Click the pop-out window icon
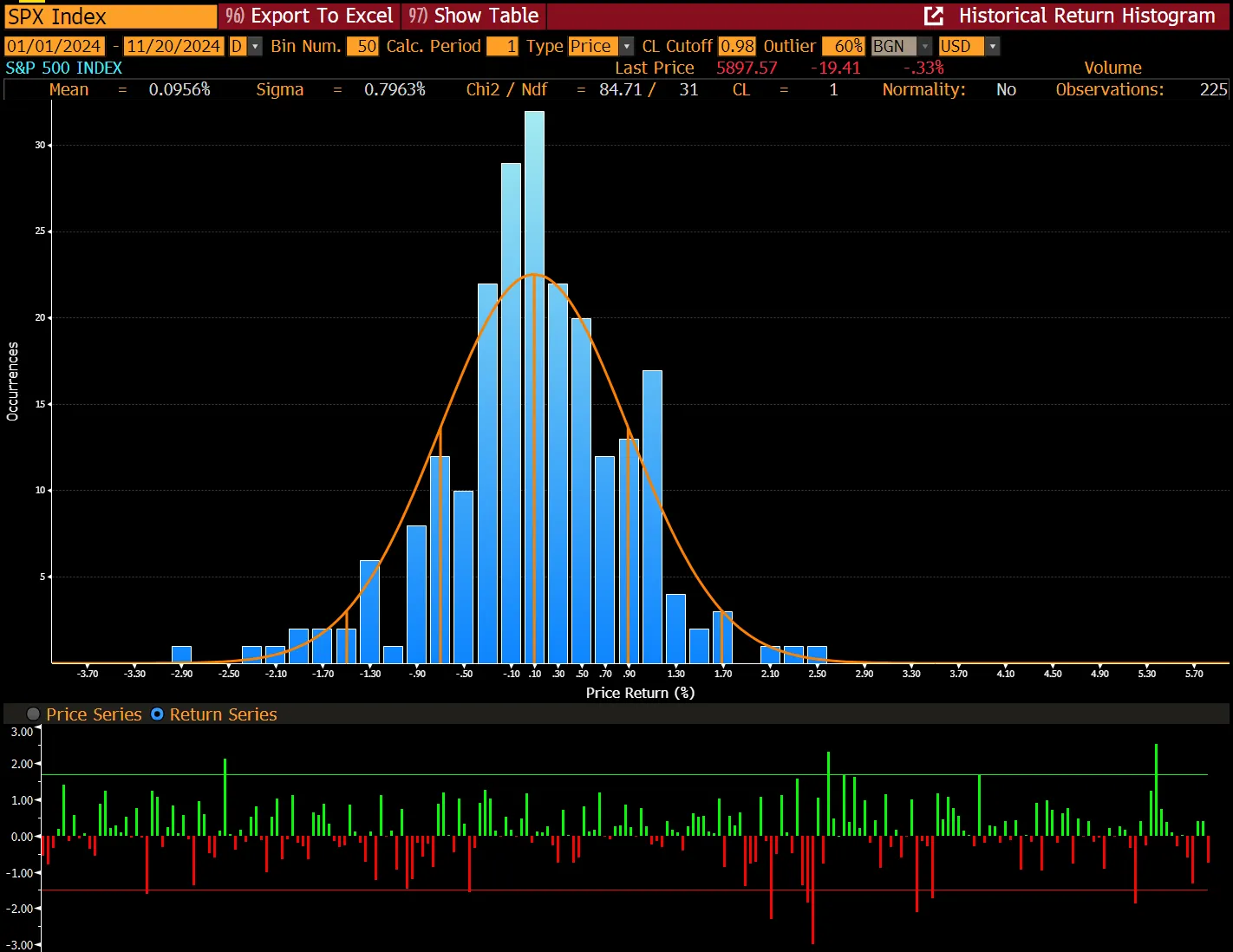 [934, 16]
